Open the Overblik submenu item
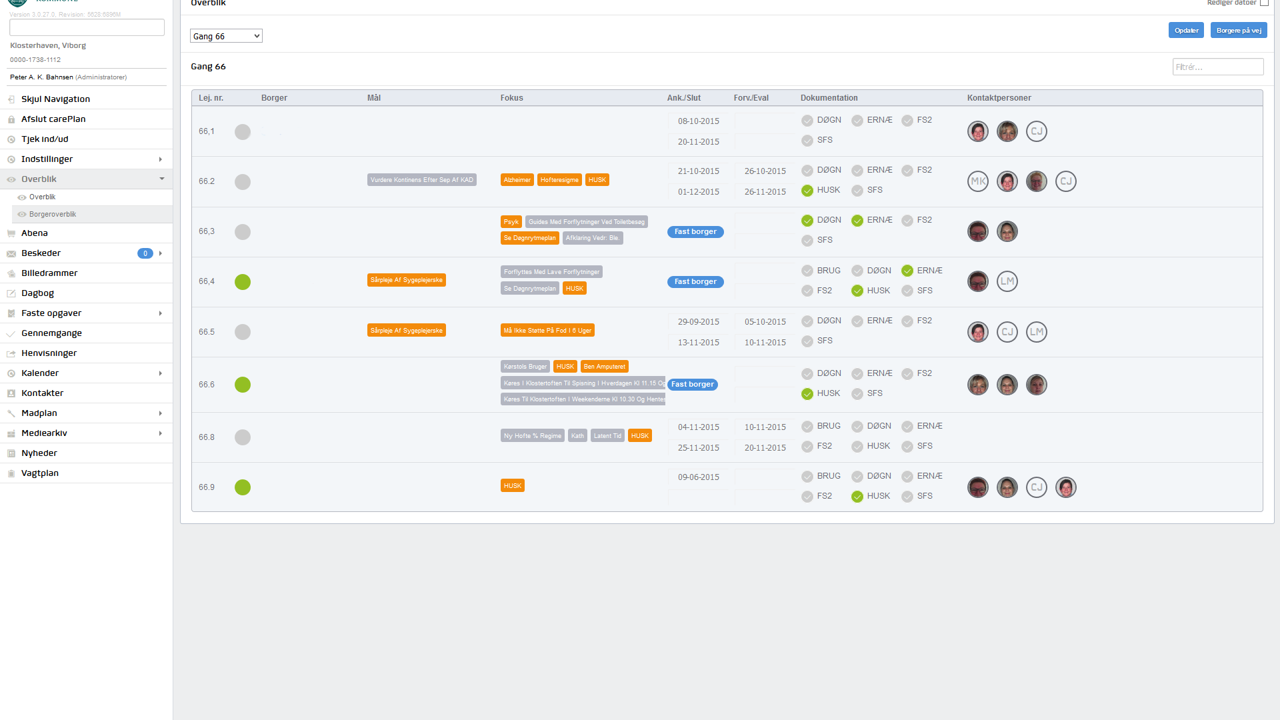1280x720 pixels. tap(92, 197)
